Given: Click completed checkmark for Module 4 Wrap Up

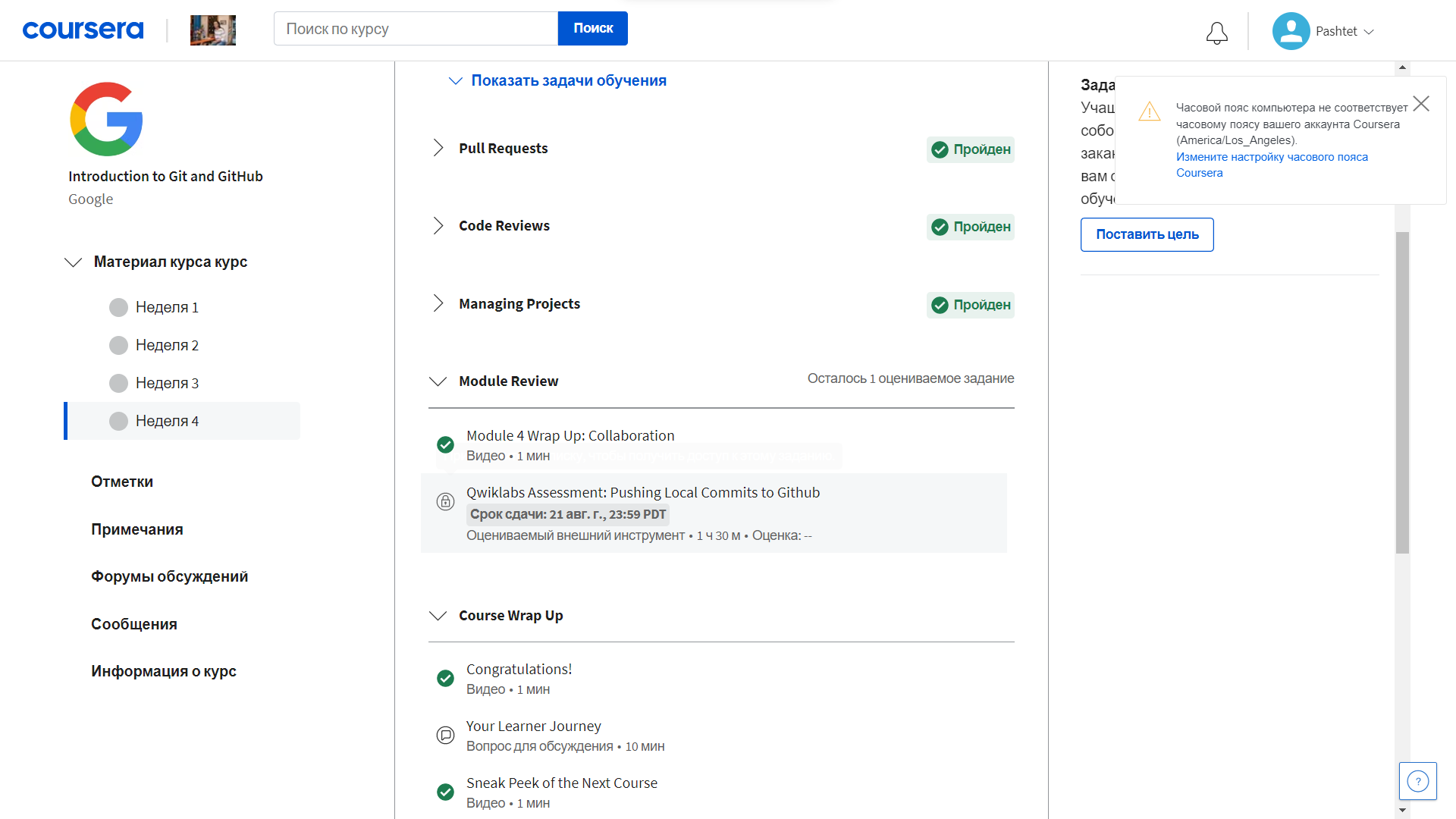Looking at the screenshot, I should pos(445,444).
